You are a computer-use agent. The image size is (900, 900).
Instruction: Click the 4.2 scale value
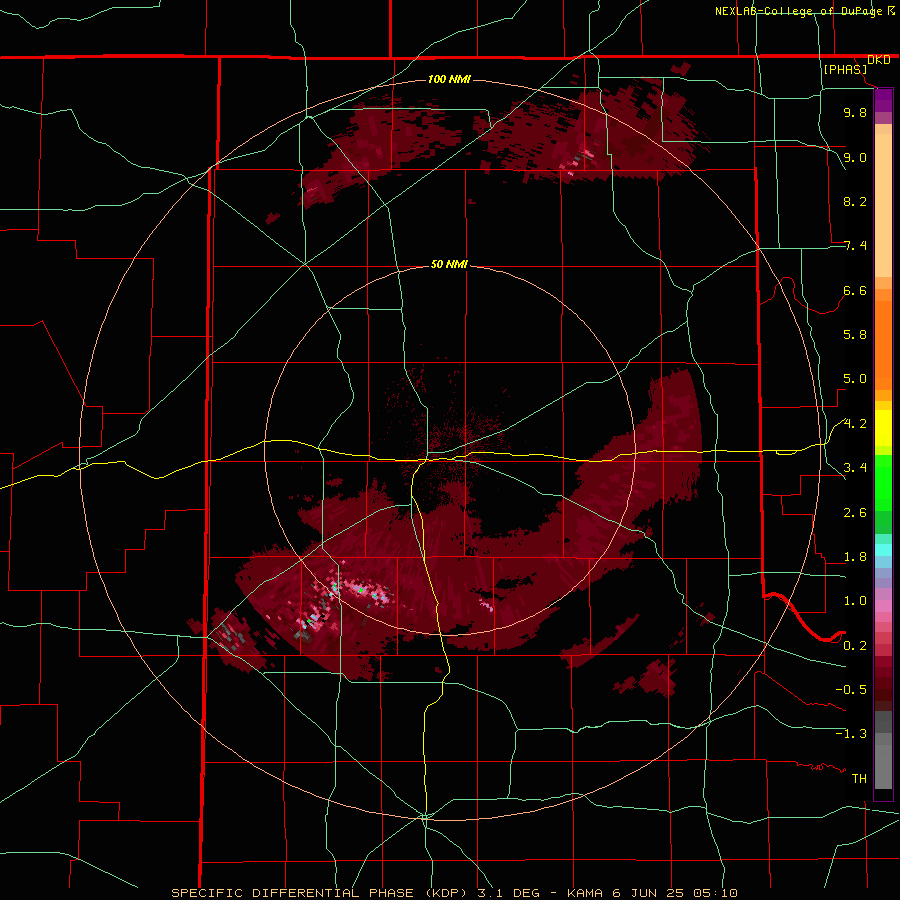click(x=855, y=424)
